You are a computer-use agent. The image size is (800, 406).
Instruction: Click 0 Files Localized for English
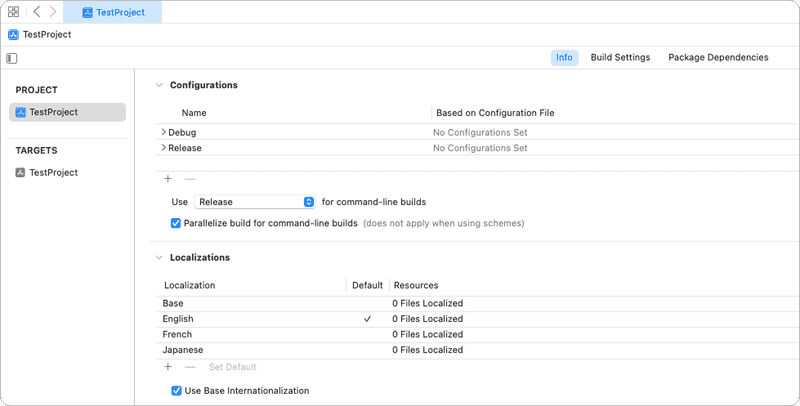428,319
